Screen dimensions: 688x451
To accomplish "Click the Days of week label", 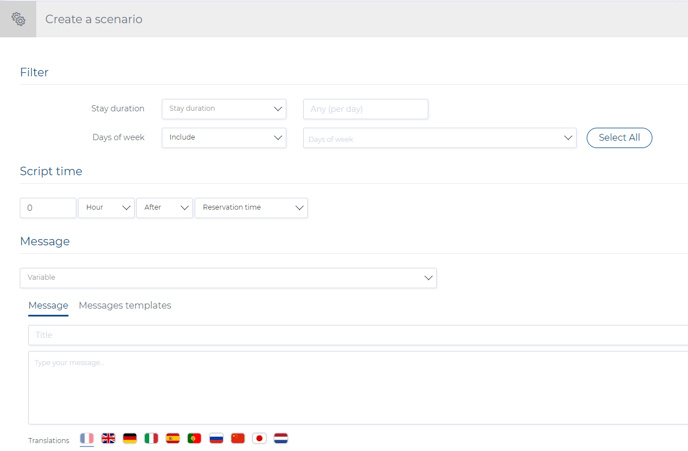I will coord(118,137).
